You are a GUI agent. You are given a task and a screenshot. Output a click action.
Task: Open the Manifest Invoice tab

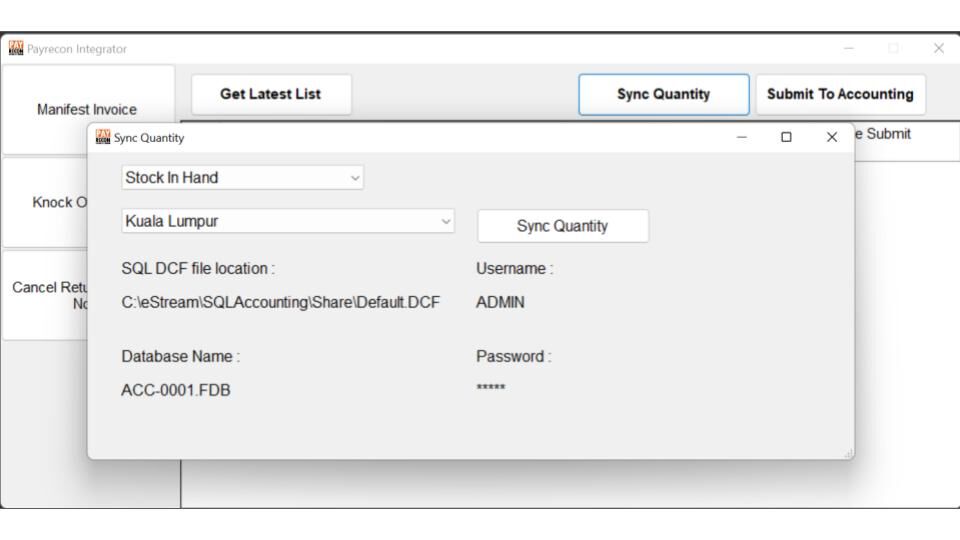tap(88, 110)
